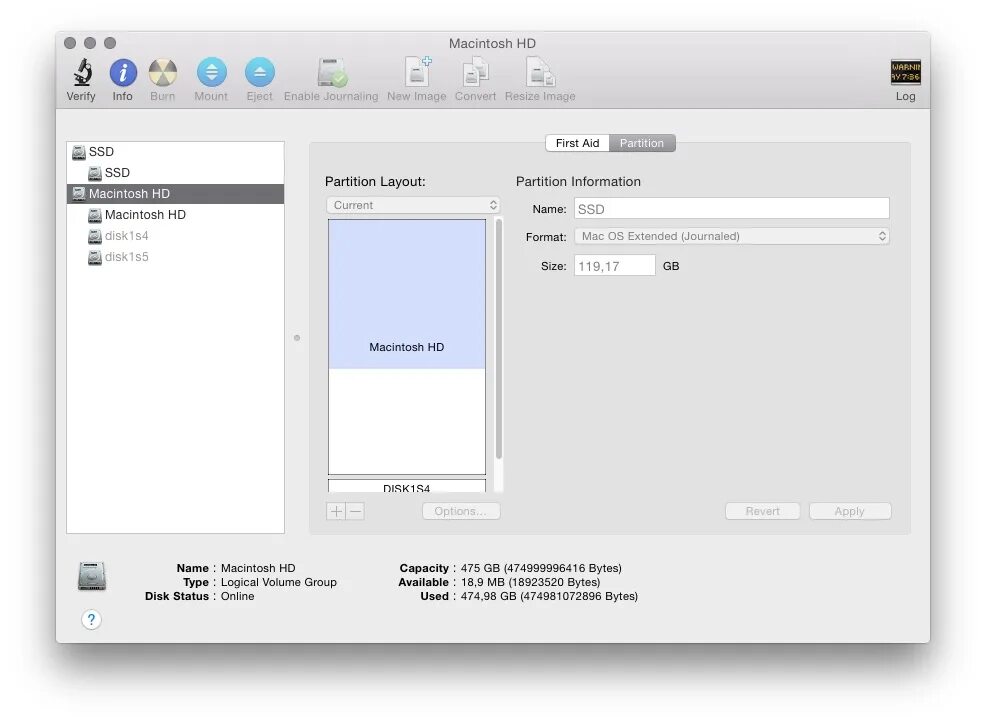Image resolution: width=986 pixels, height=723 pixels.
Task: Click the Eject toolbar icon
Action: (260, 73)
